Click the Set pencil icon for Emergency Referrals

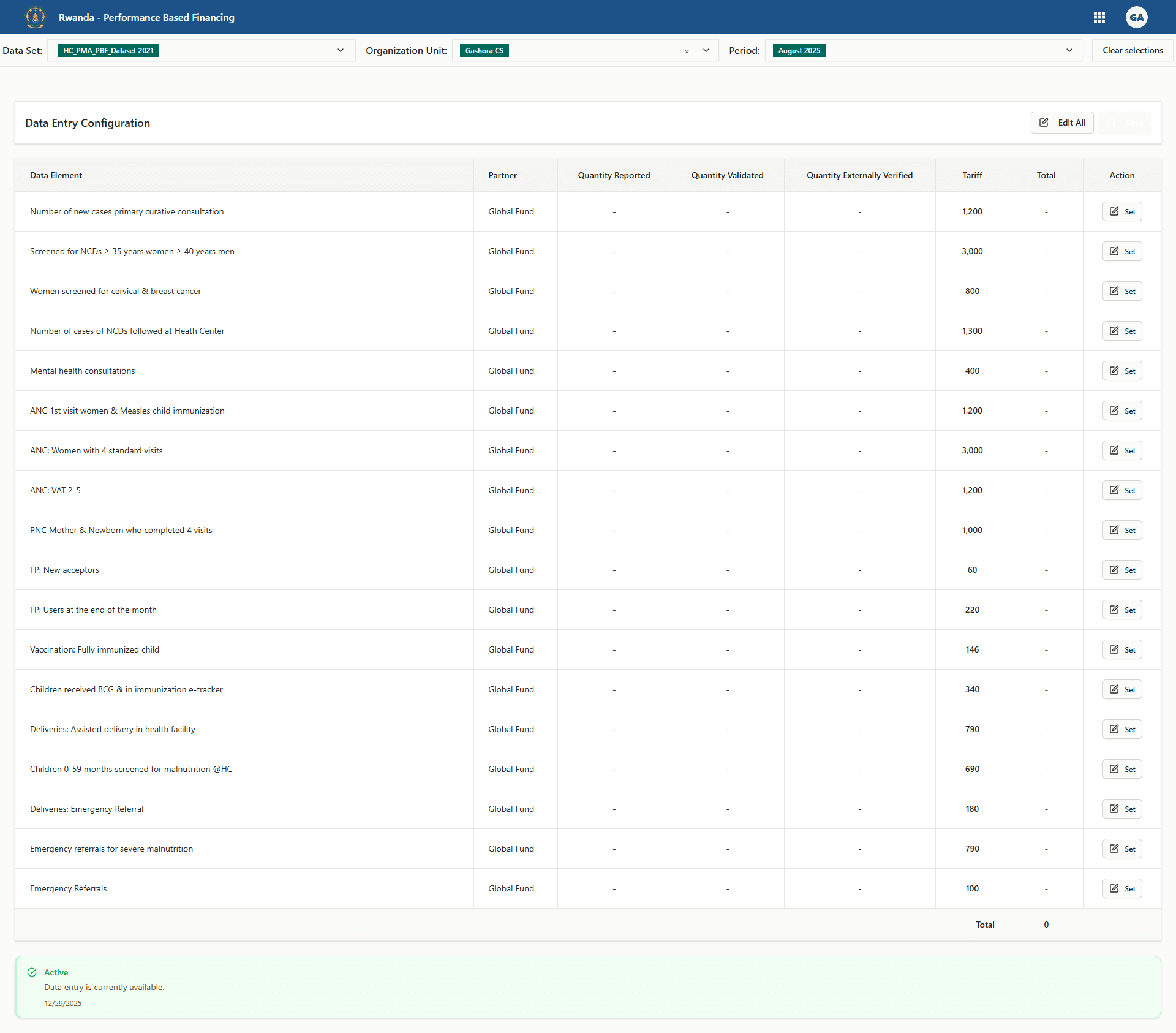1114,888
